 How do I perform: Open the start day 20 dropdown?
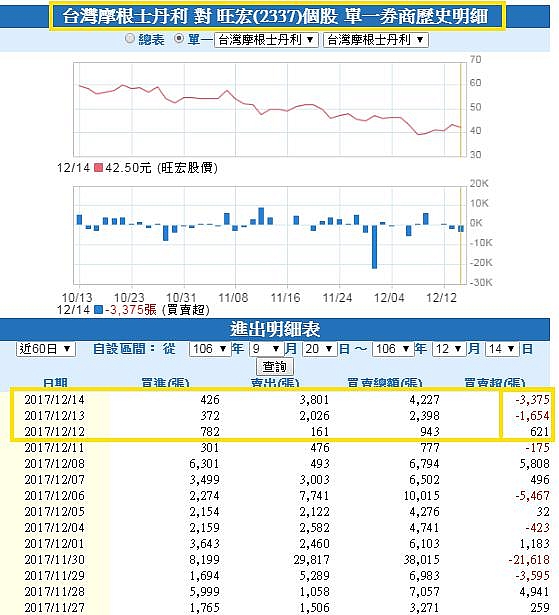pos(319,348)
